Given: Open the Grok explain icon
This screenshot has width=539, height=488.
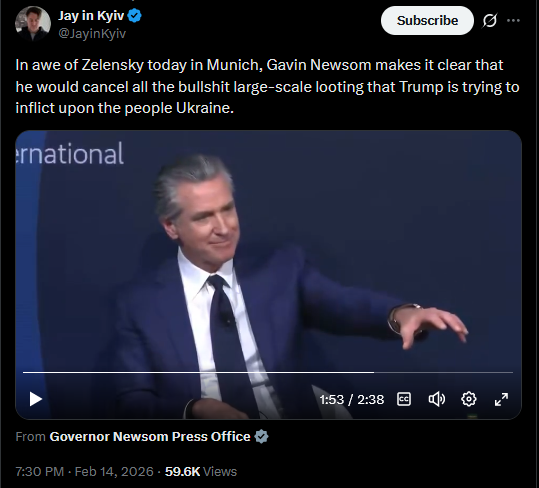Looking at the screenshot, I should (x=490, y=21).
